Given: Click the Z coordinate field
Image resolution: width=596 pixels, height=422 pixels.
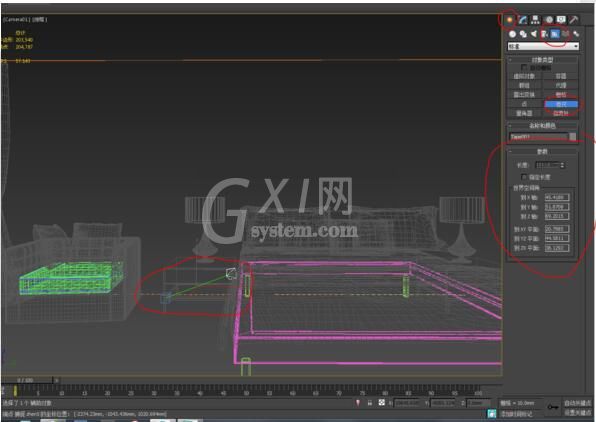Looking at the screenshot, I should click(x=479, y=403).
